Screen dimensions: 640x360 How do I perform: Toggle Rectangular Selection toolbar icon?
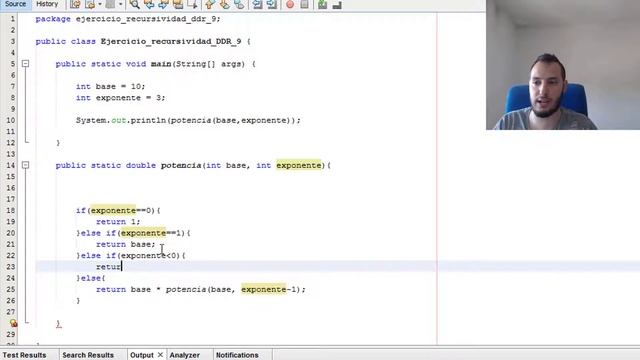pyautogui.click(x=192, y=4)
